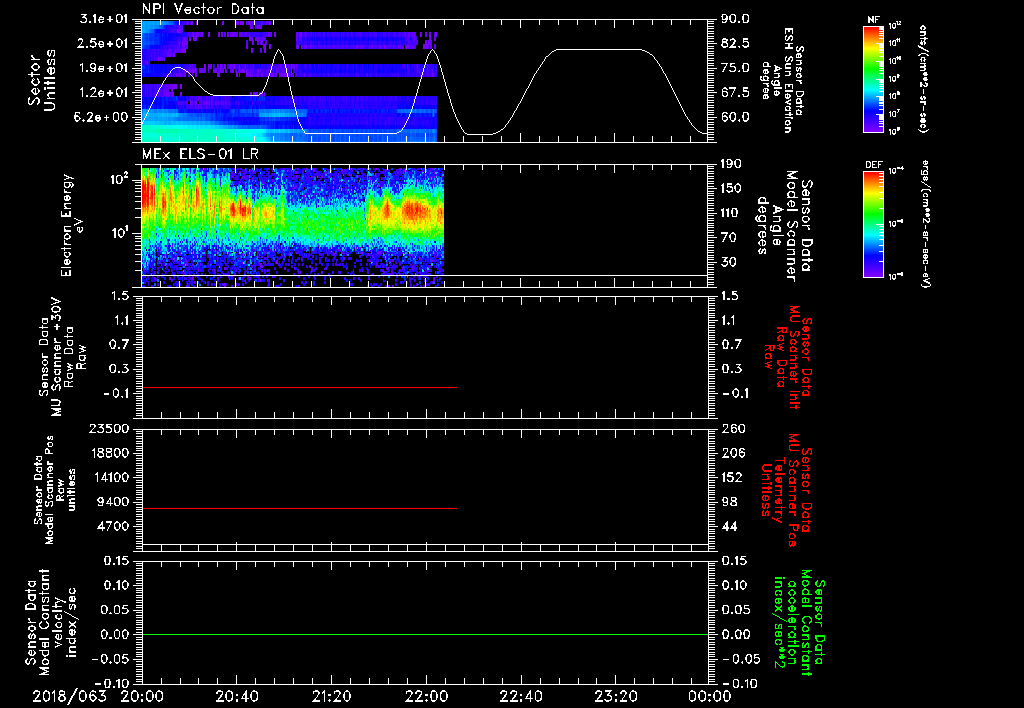Click the 98 telemetry tick label

coord(729,502)
